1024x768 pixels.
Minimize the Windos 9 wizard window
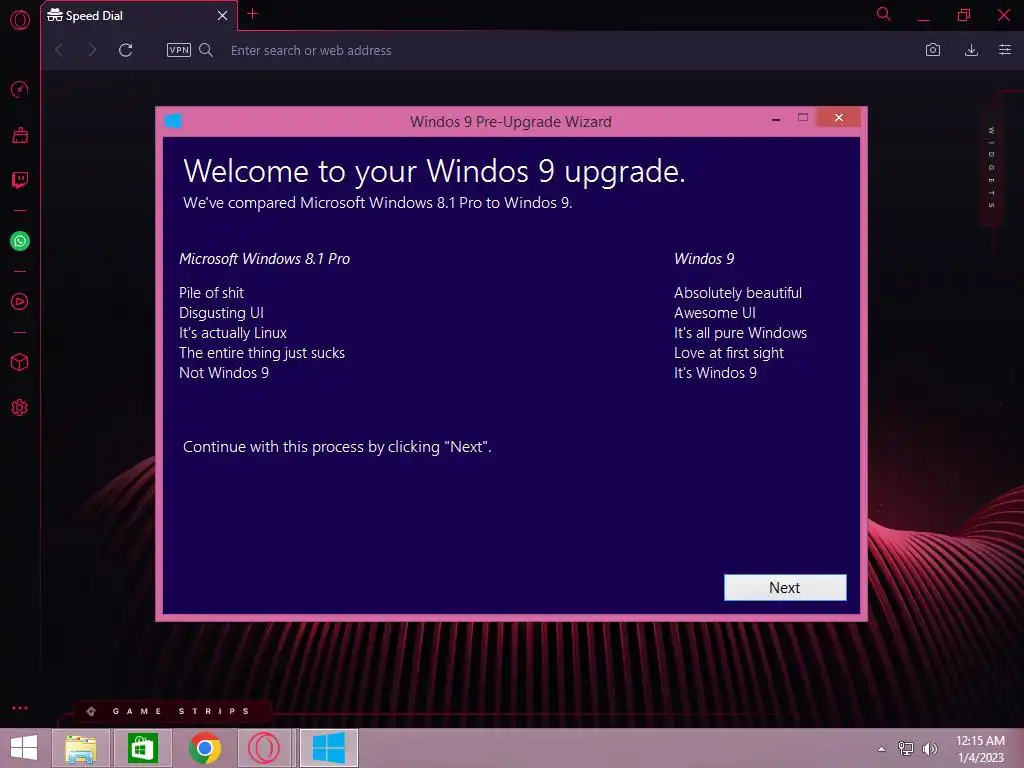[x=776, y=118]
